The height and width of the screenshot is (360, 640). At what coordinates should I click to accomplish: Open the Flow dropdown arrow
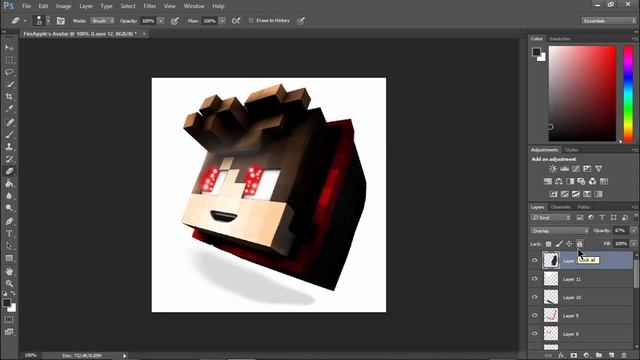[x=222, y=20]
